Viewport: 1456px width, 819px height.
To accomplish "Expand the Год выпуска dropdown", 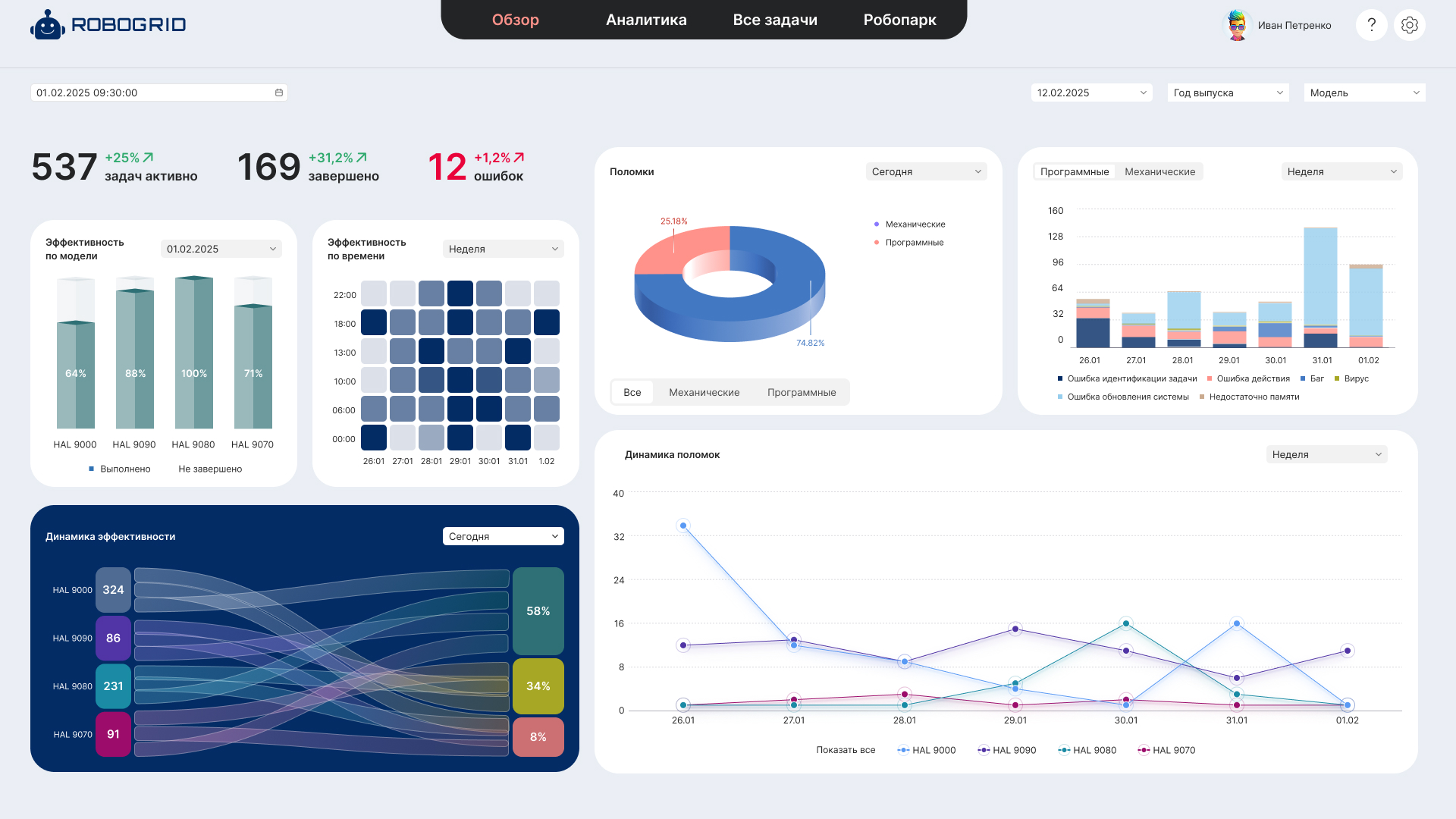I will point(1228,93).
